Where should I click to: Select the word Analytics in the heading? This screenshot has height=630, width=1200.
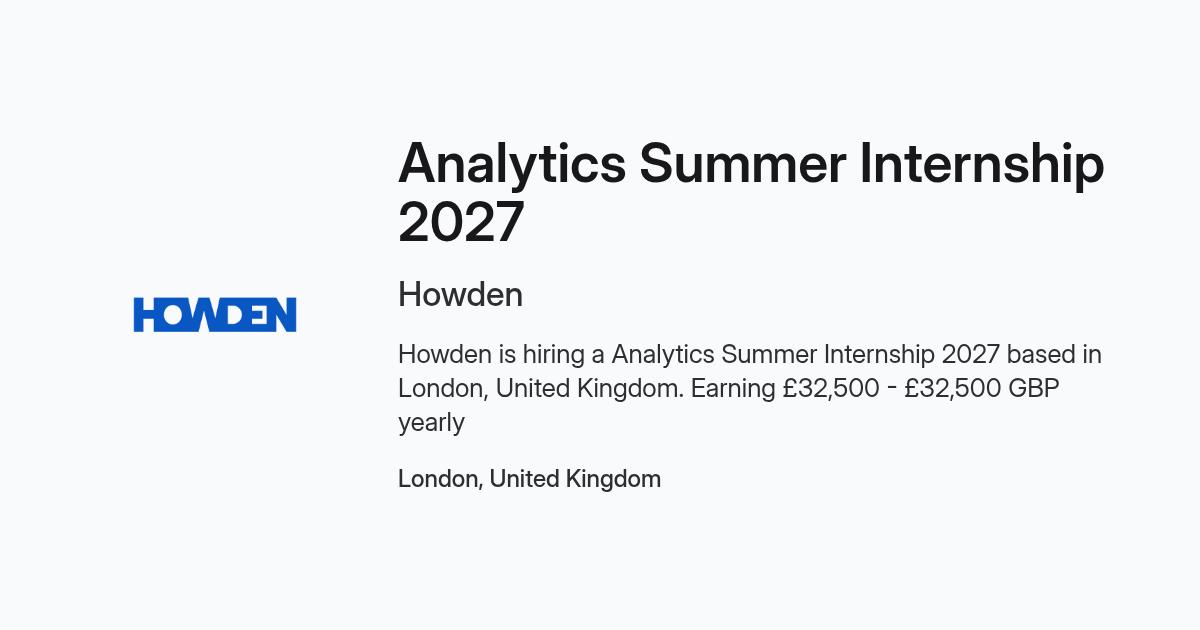pos(512,163)
